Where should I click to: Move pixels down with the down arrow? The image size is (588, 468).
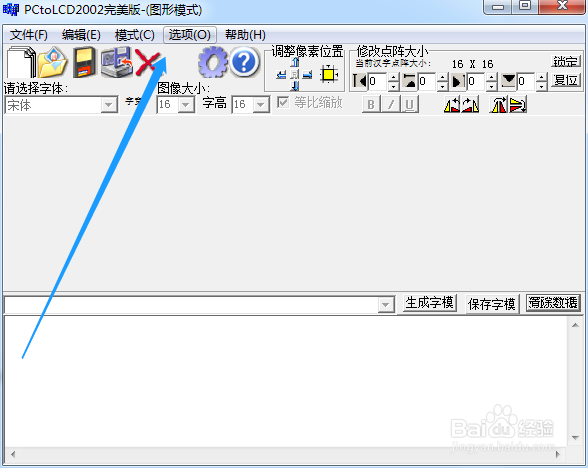point(295,86)
